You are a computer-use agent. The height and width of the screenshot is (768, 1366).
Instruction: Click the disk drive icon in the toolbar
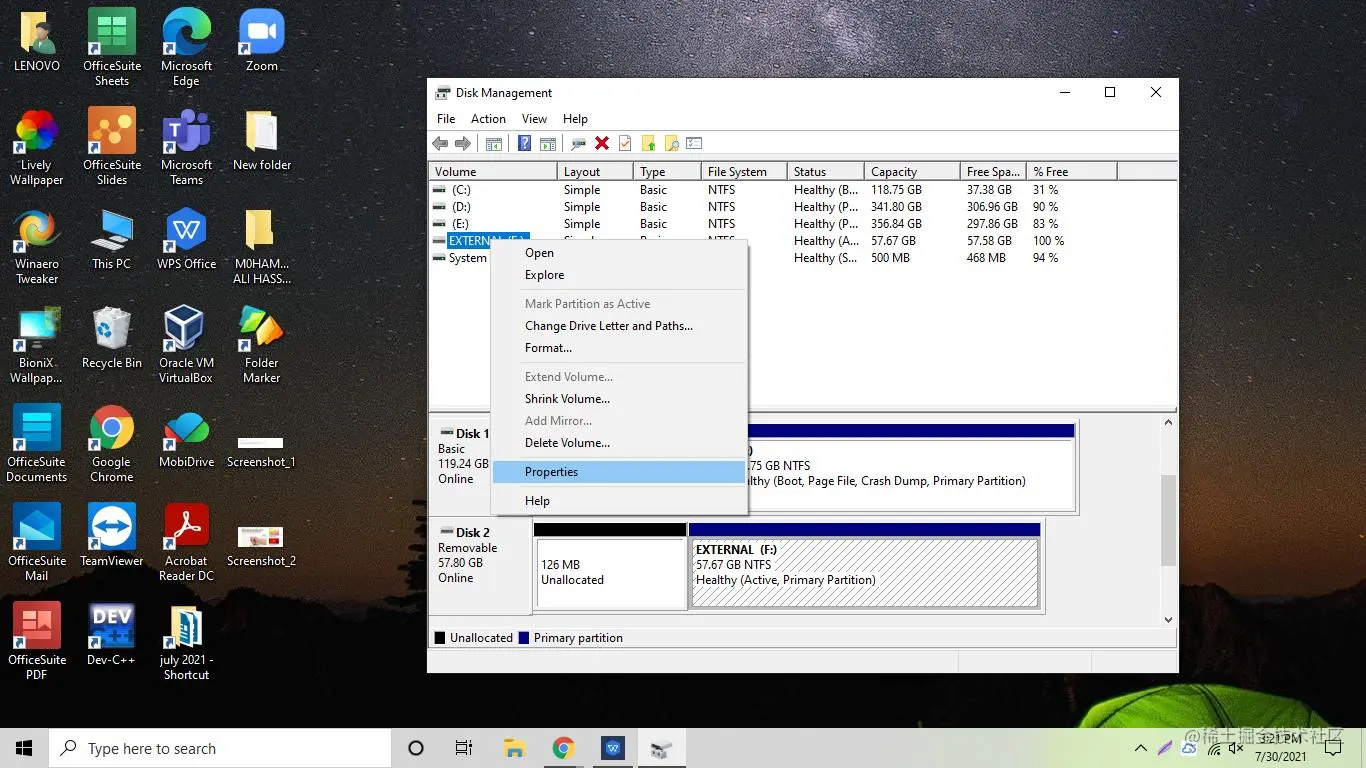coord(579,143)
